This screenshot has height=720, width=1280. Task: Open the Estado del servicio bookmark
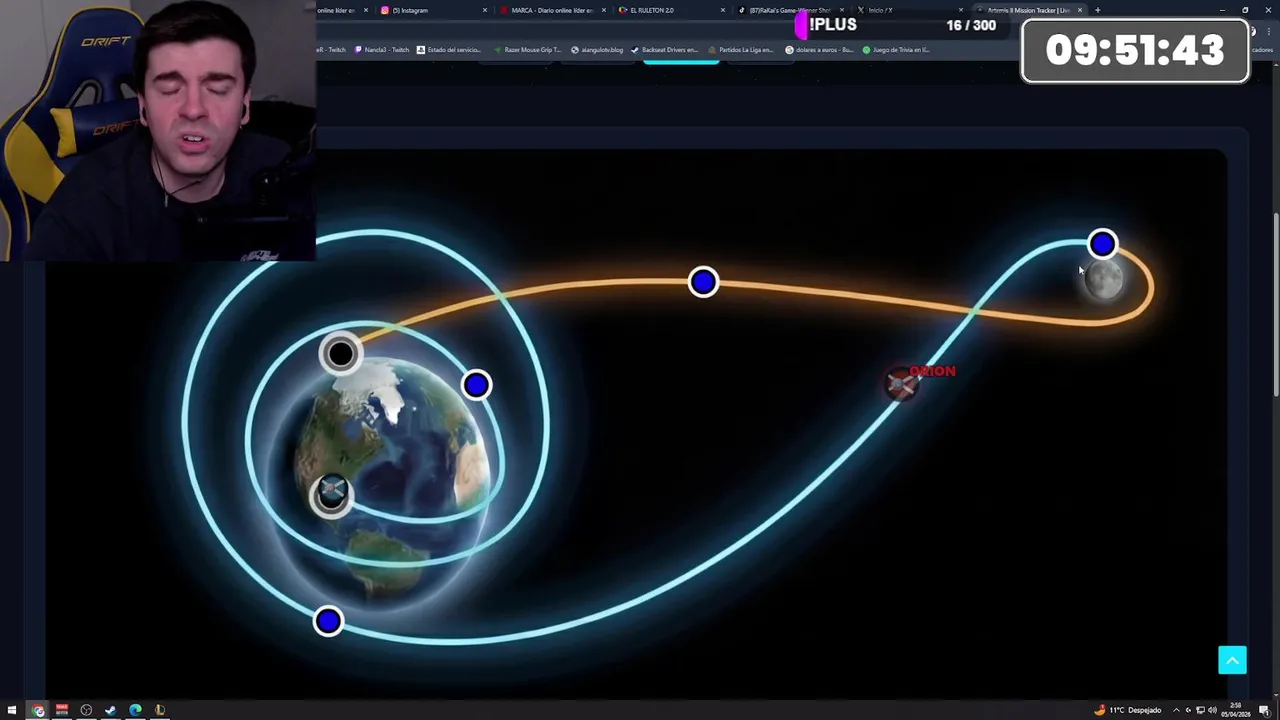[448, 49]
